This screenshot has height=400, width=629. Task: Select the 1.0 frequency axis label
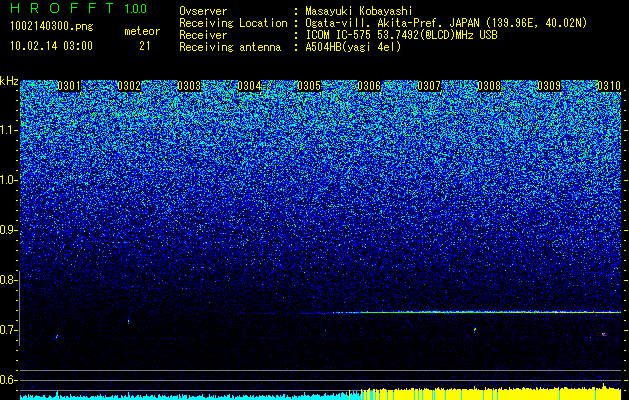click(8, 180)
